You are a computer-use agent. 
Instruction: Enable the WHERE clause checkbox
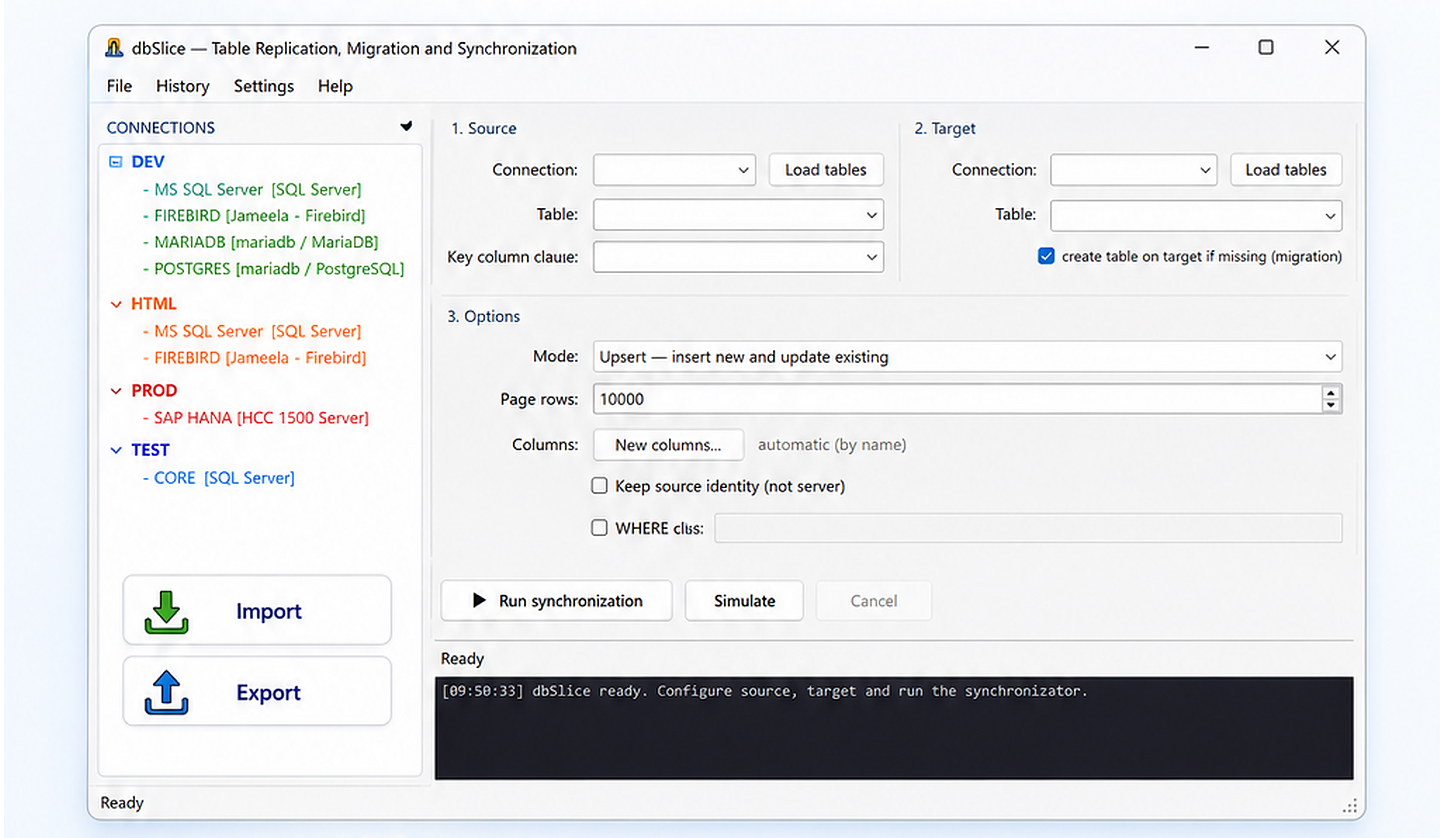[x=600, y=528]
